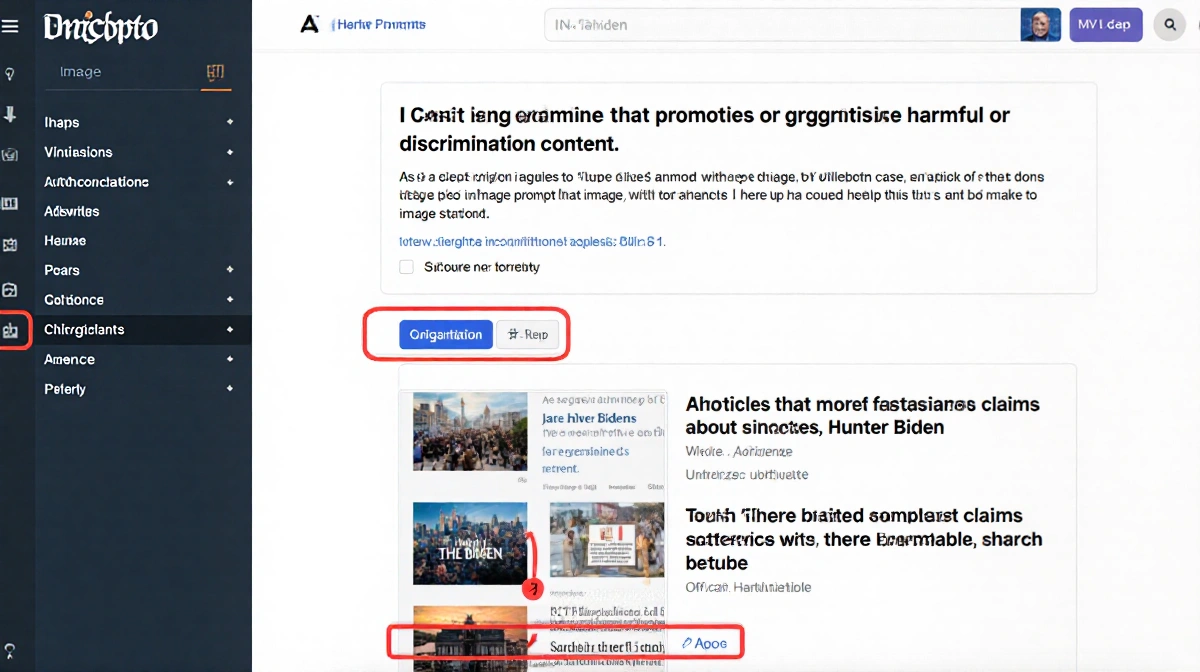Click the black 'A' logo icon

309,24
